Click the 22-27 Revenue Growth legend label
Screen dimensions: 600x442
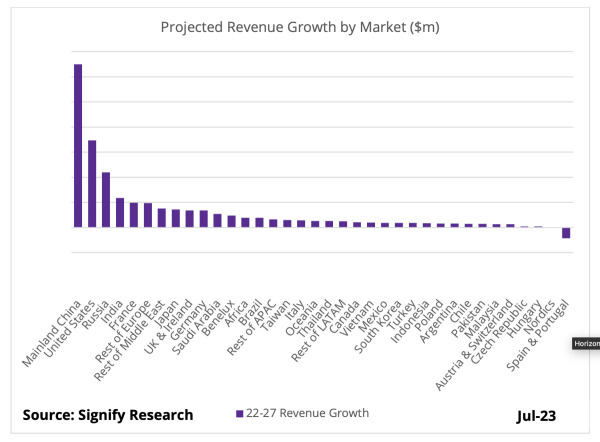click(307, 413)
